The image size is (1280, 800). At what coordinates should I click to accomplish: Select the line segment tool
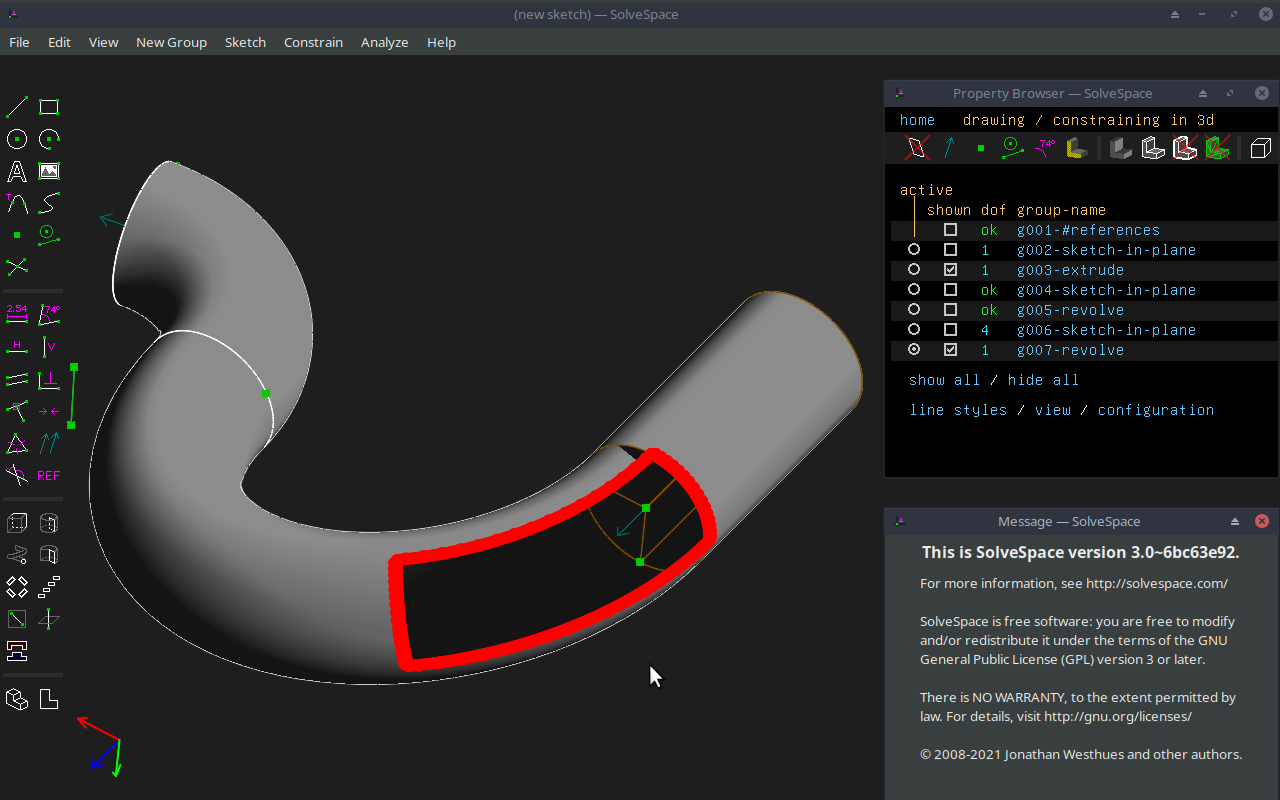16,107
